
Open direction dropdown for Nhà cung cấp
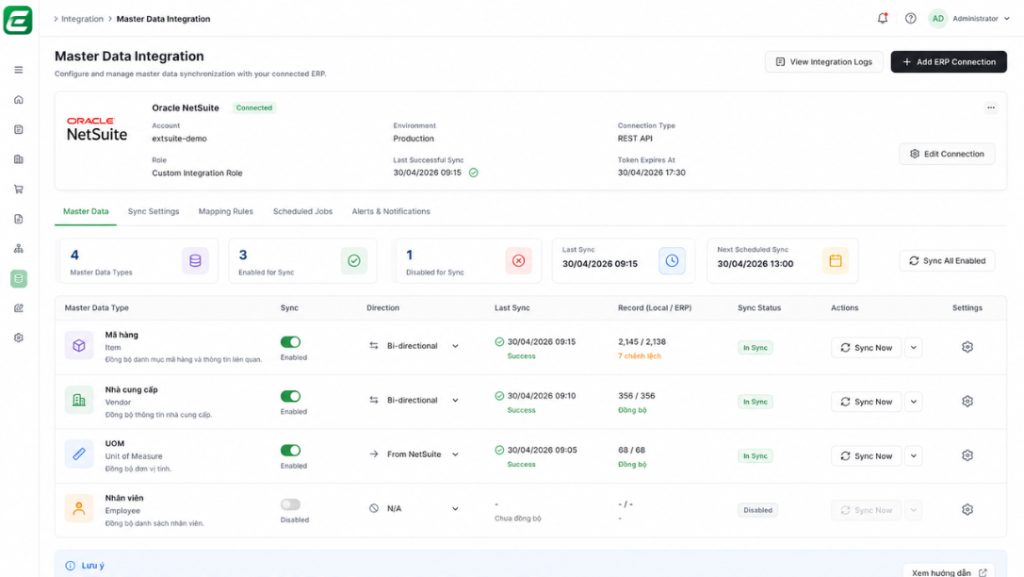click(x=414, y=400)
